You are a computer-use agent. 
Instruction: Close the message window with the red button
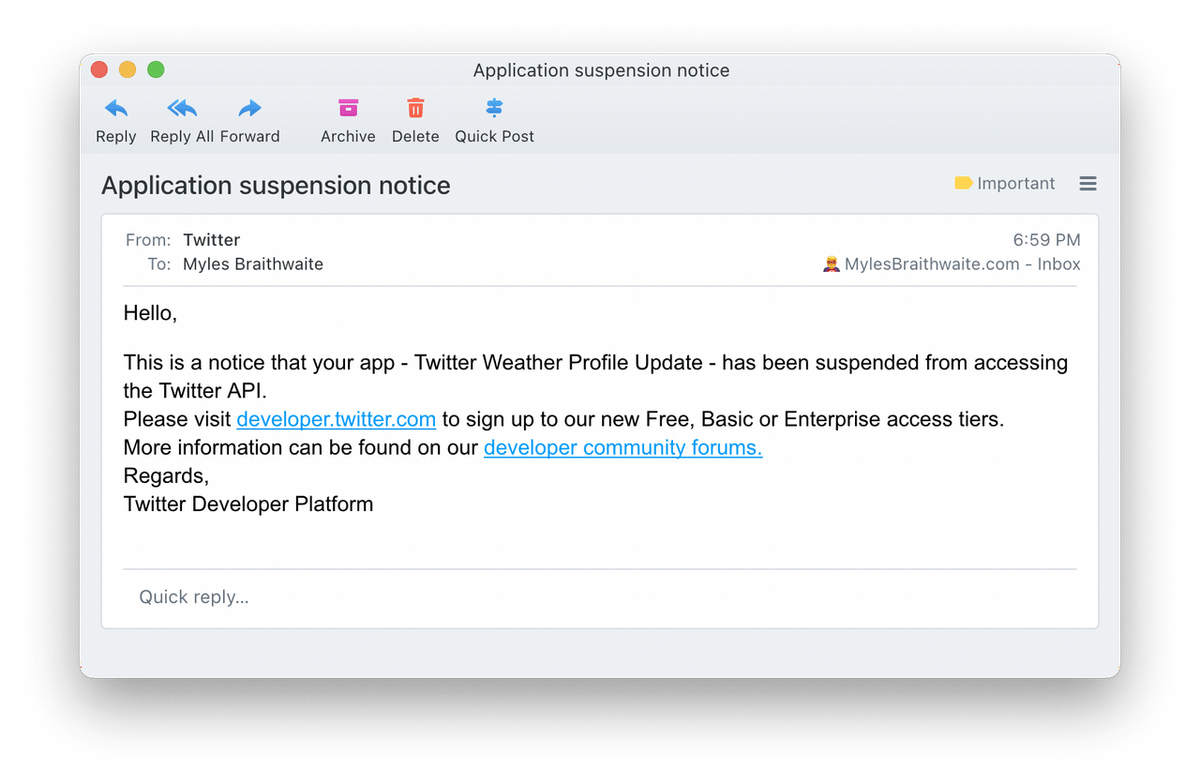click(x=99, y=70)
